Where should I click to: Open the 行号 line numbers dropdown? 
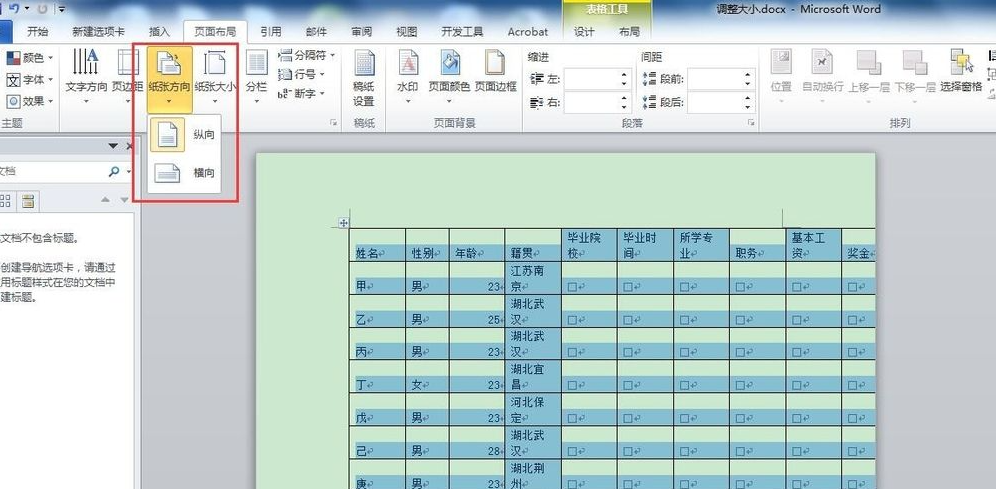302,74
